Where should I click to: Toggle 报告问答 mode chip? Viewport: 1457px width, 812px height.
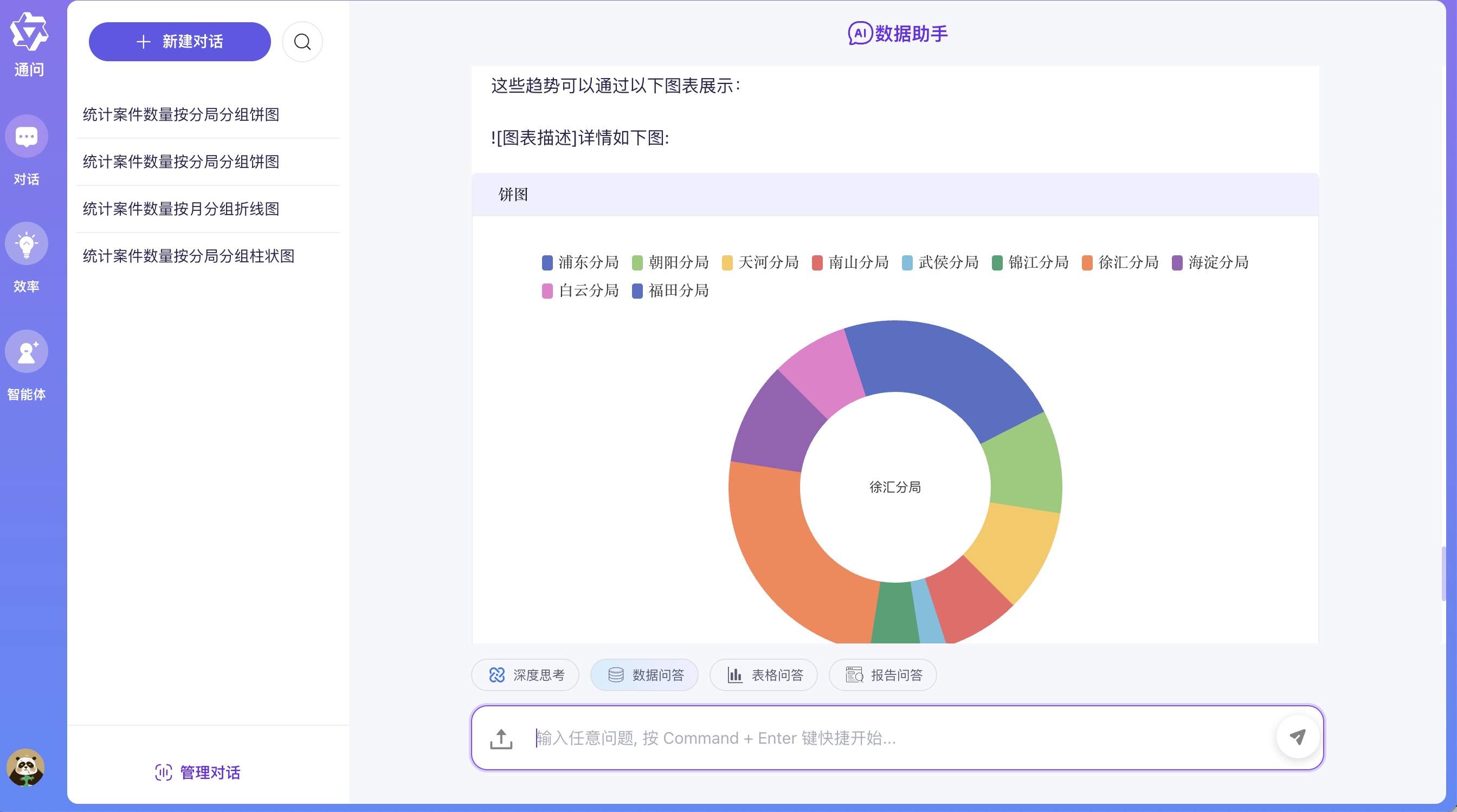tap(883, 675)
